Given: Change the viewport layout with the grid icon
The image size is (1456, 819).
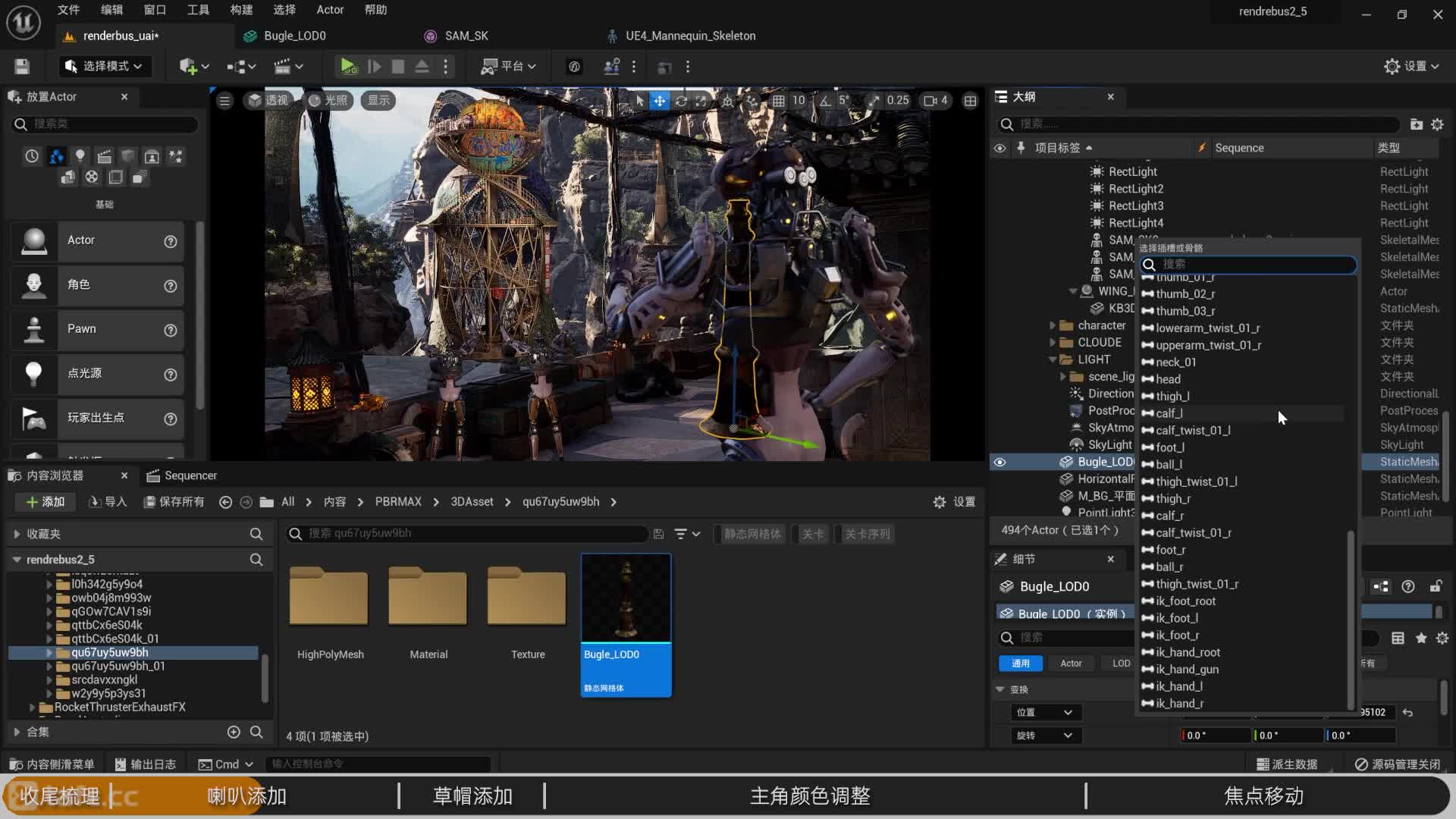Looking at the screenshot, I should [970, 100].
